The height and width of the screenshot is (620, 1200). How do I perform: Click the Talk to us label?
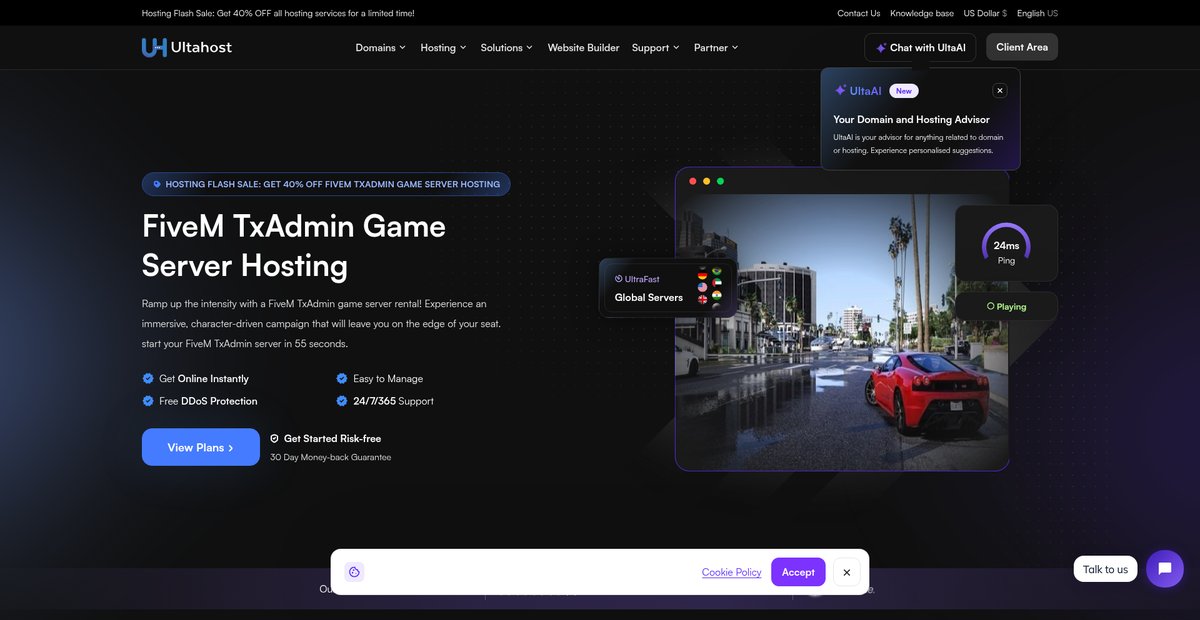pyautogui.click(x=1105, y=569)
